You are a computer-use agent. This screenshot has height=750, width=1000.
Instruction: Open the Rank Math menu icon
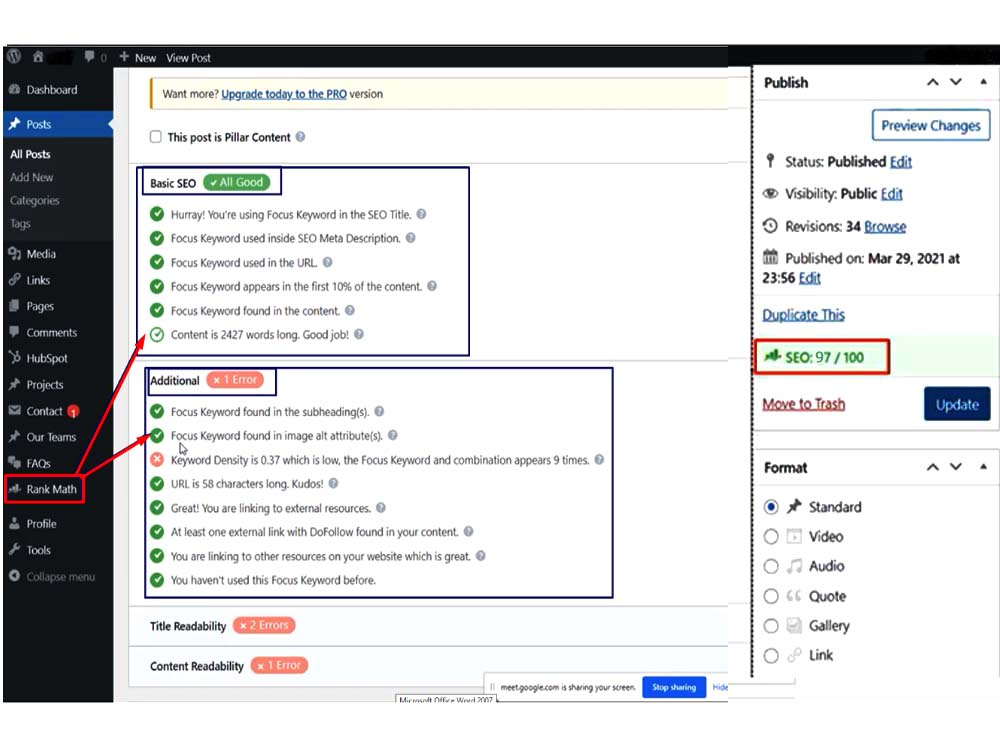[15, 489]
